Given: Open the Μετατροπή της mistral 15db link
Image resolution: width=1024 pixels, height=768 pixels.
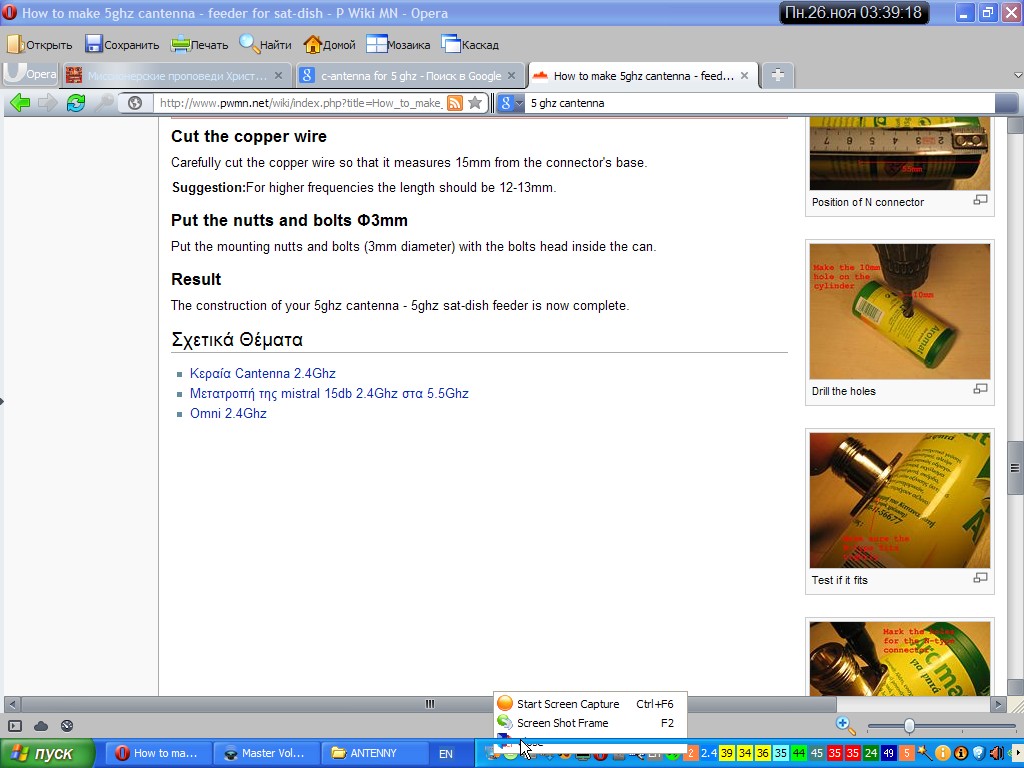Looking at the screenshot, I should pyautogui.click(x=329, y=394).
